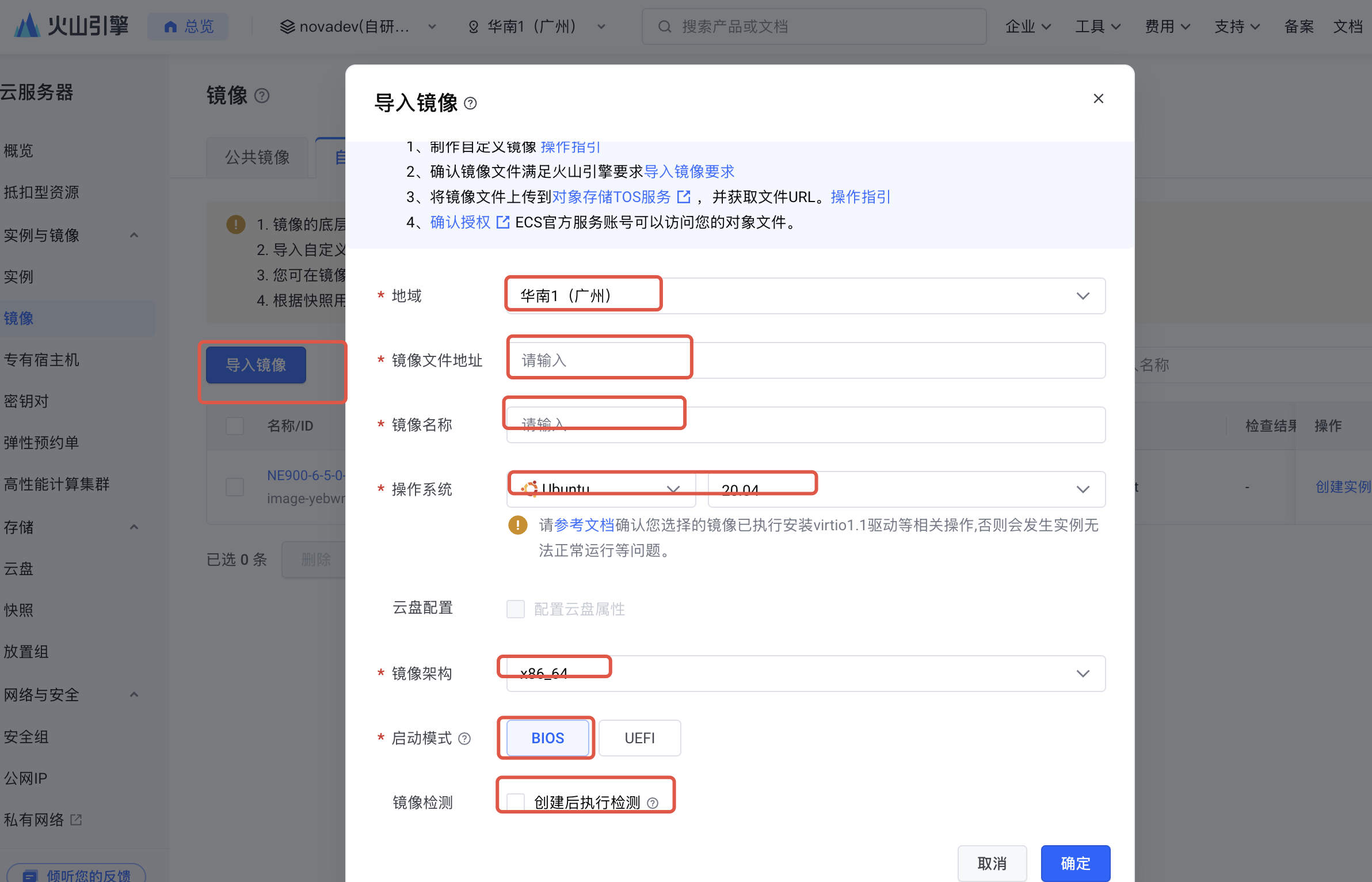Expand the 地域 dropdown in dialog
1372x882 pixels.
pyautogui.click(x=806, y=296)
